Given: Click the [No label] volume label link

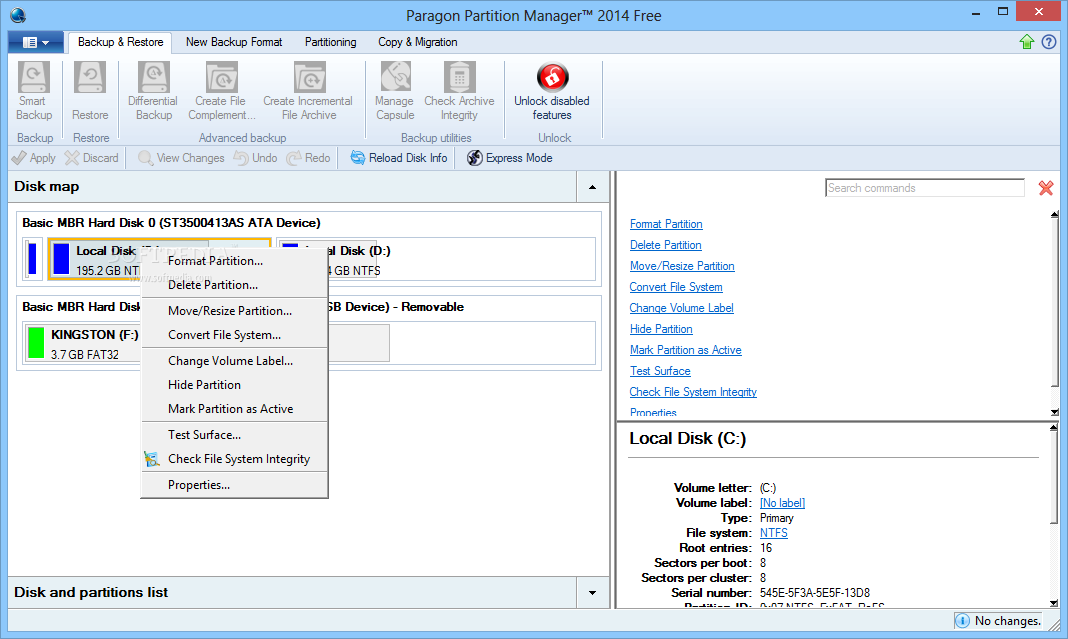Looking at the screenshot, I should (x=782, y=503).
